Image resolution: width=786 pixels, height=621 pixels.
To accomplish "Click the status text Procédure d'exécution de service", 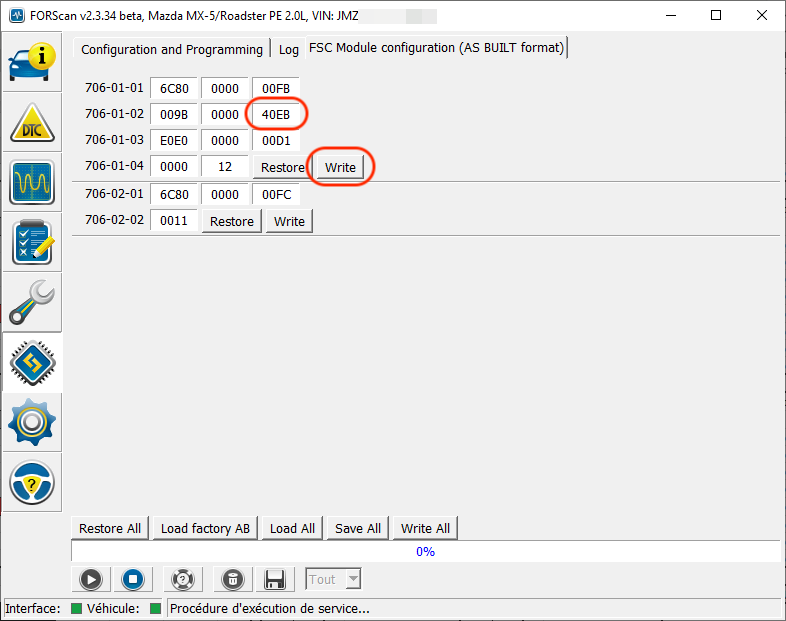I will [x=270, y=608].
